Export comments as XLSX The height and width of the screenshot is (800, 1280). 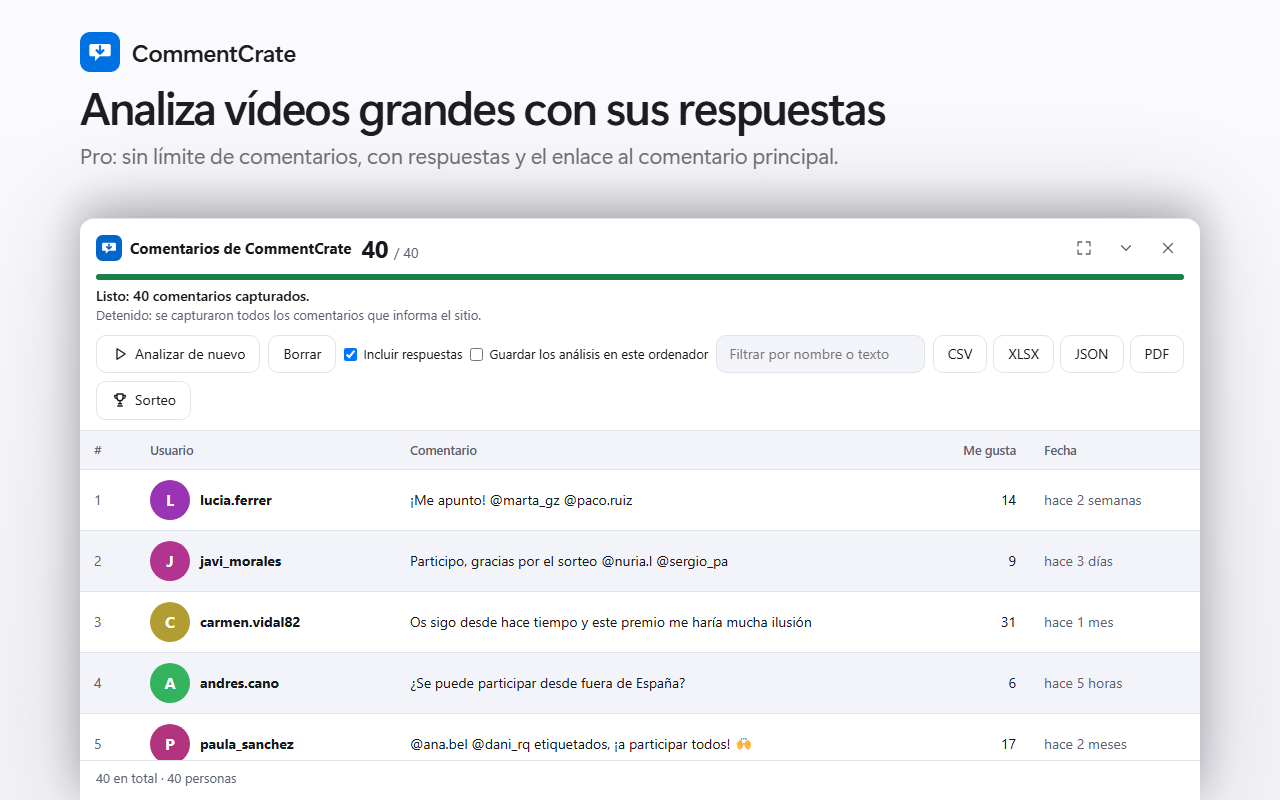point(1023,354)
